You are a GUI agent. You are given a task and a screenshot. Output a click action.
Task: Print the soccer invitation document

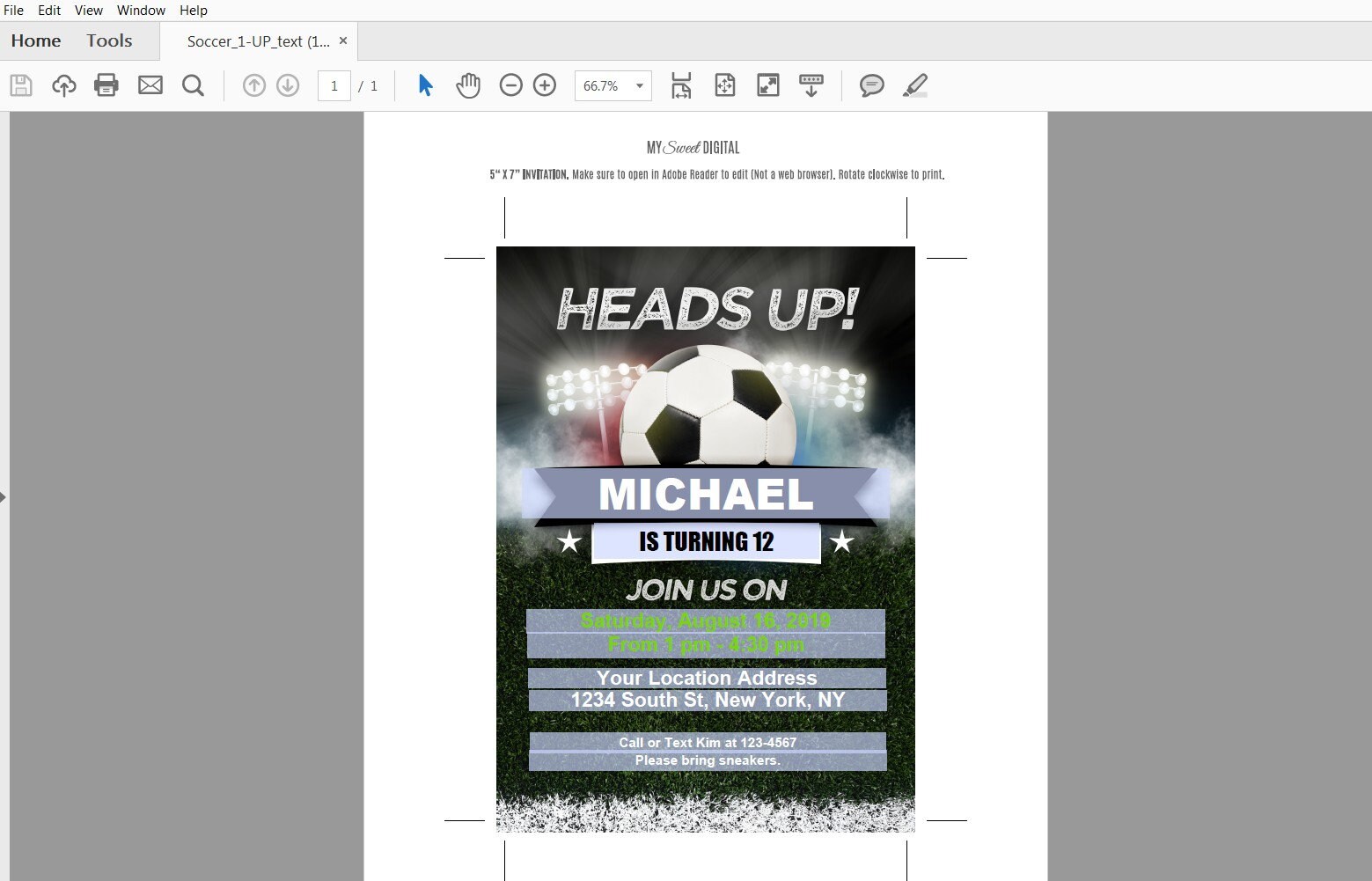tap(106, 85)
